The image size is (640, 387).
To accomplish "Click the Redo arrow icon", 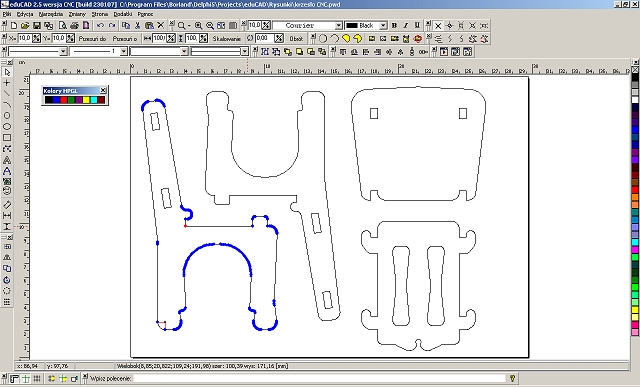I will click(x=112, y=26).
